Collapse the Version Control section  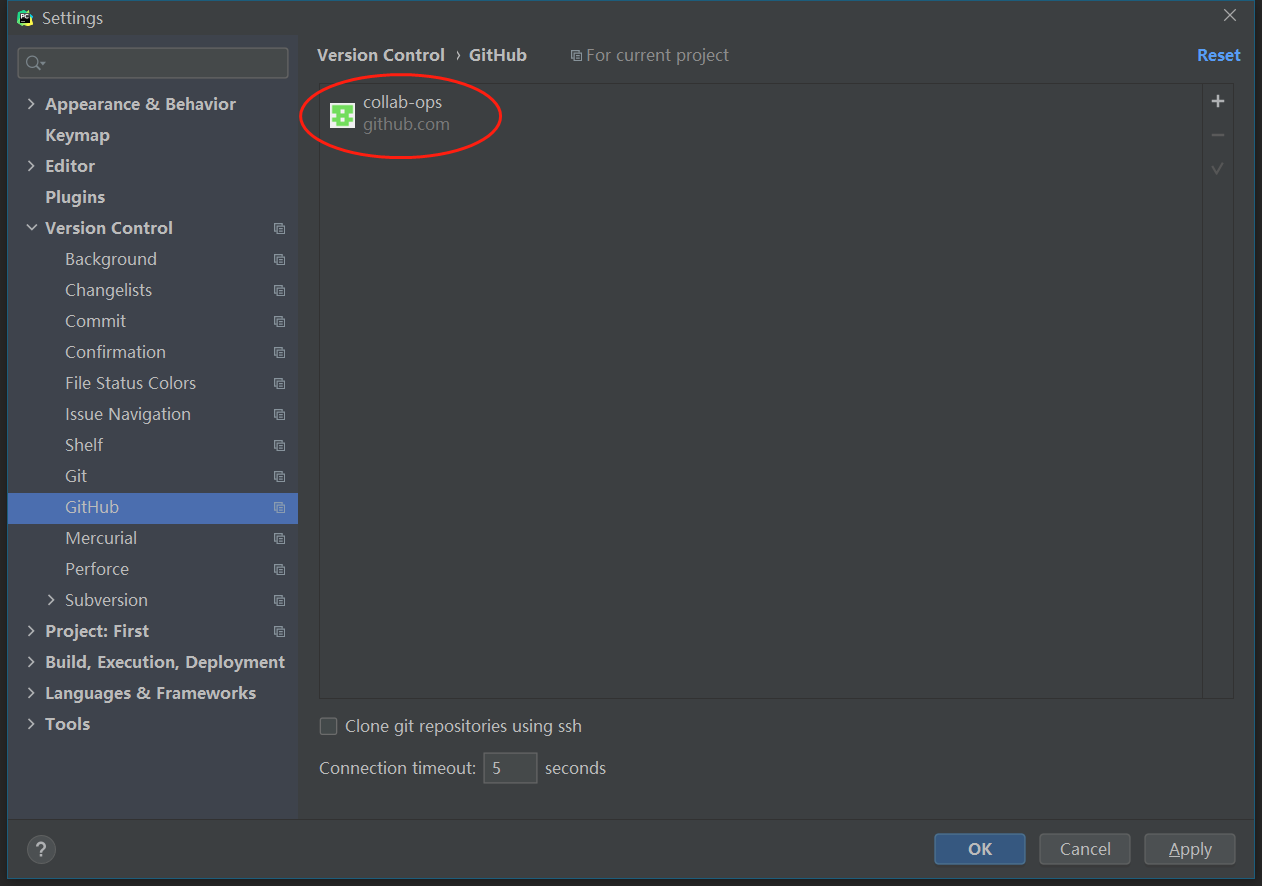click(31, 227)
